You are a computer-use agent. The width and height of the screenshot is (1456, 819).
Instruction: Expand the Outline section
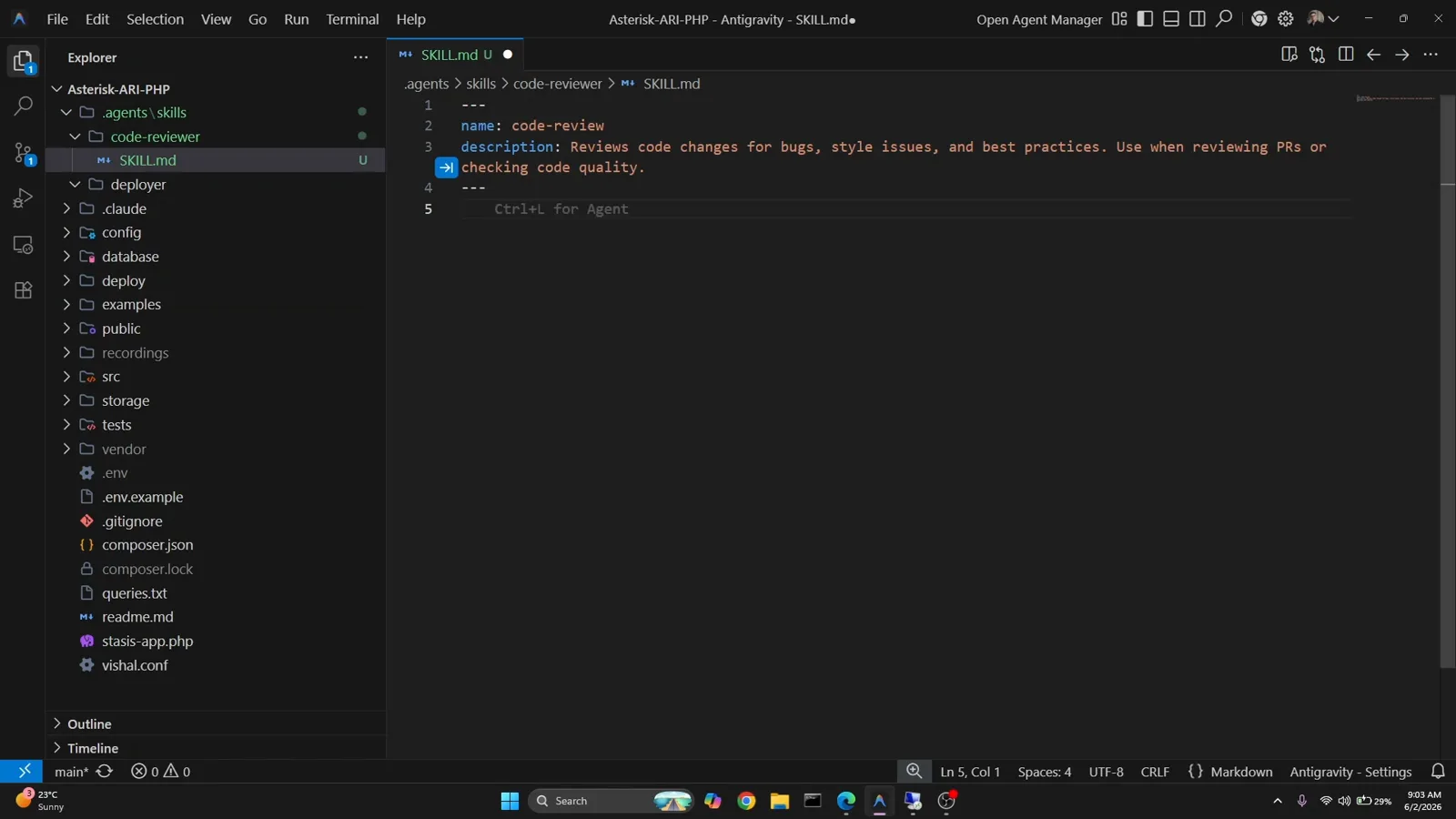tap(216, 723)
